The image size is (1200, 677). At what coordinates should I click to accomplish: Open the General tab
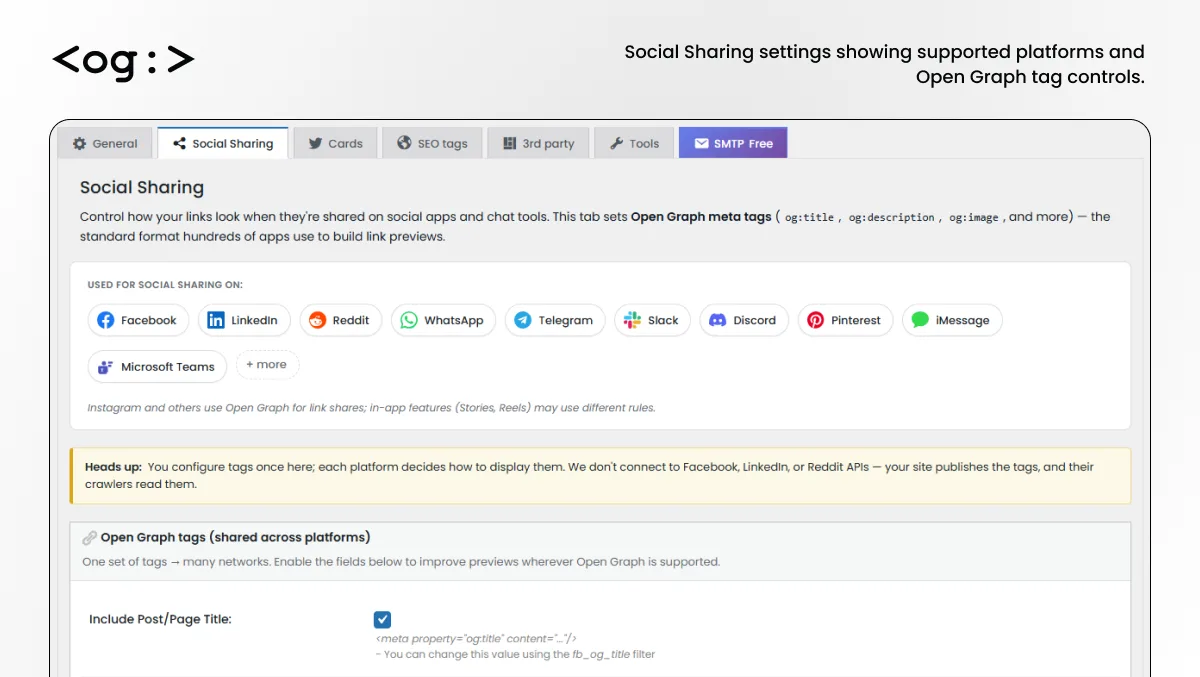[105, 143]
